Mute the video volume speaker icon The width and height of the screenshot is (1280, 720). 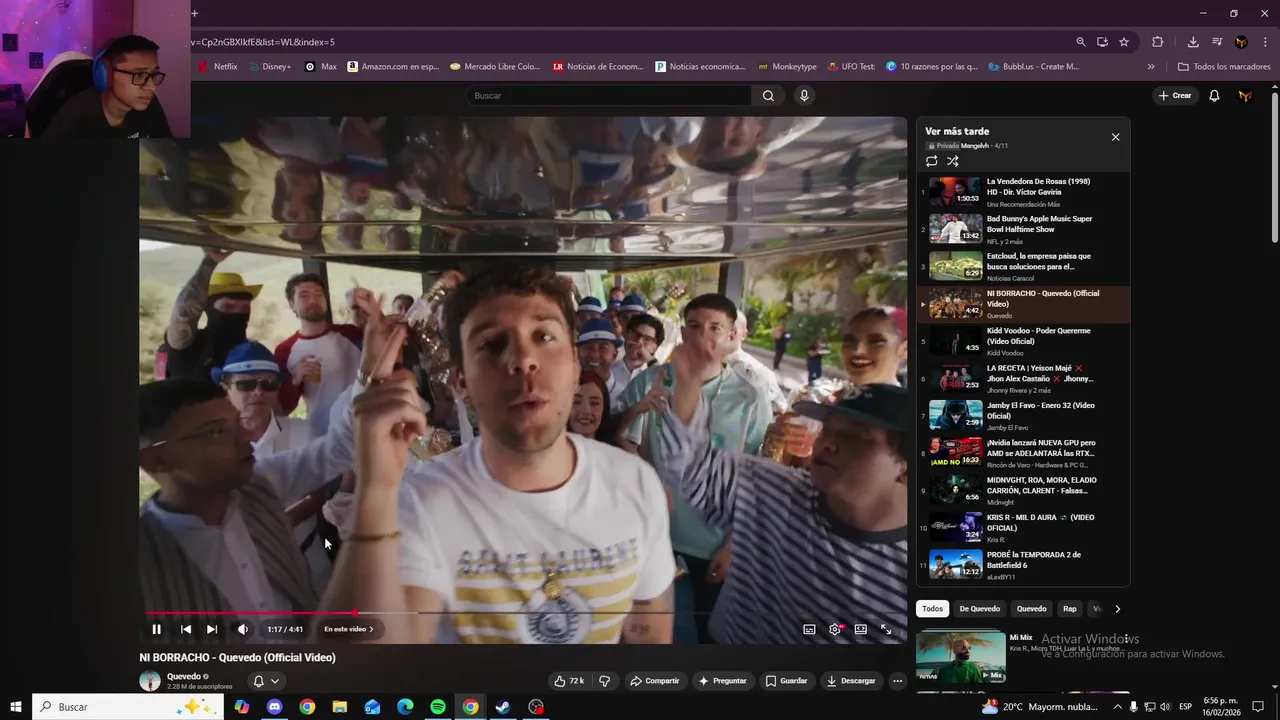[243, 629]
